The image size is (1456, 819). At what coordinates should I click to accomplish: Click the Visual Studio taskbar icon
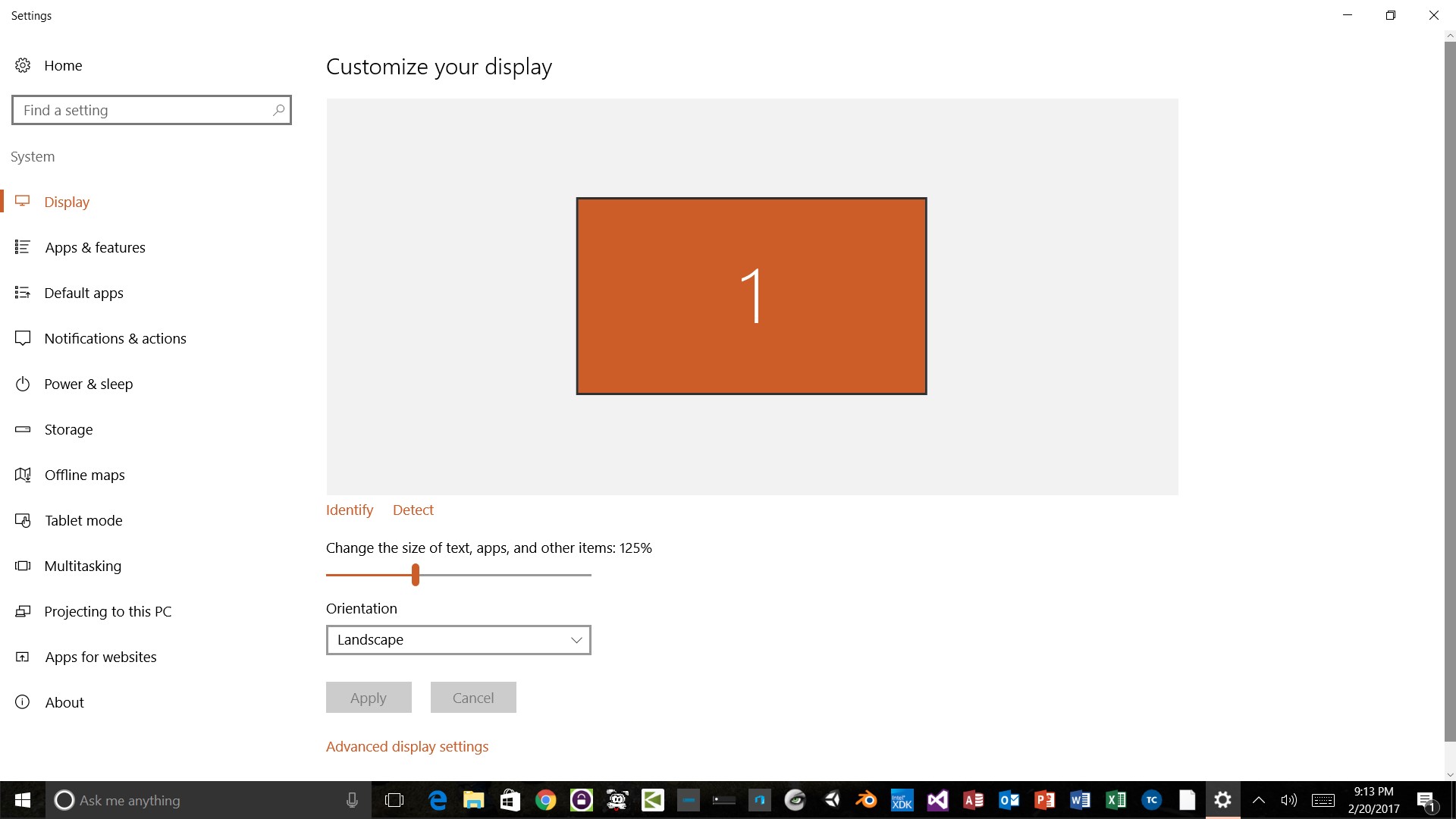(937, 799)
